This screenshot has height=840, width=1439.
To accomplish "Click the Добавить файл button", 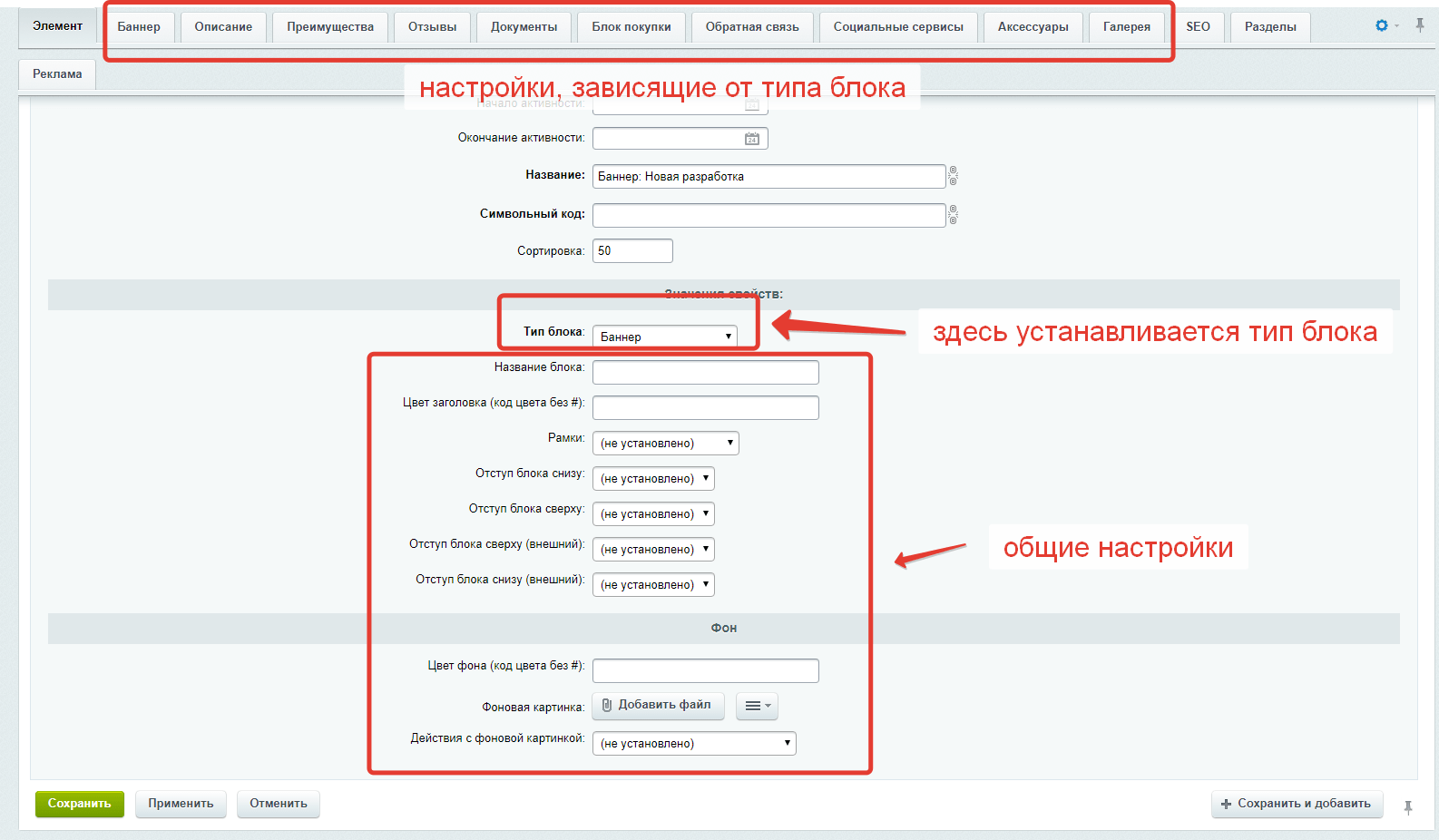I will [658, 705].
